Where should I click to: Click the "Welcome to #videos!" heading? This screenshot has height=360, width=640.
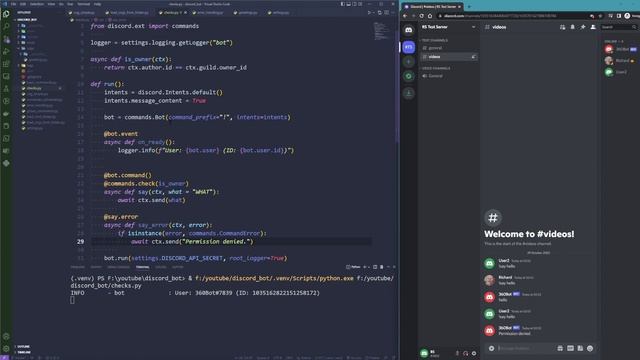(x=529, y=234)
